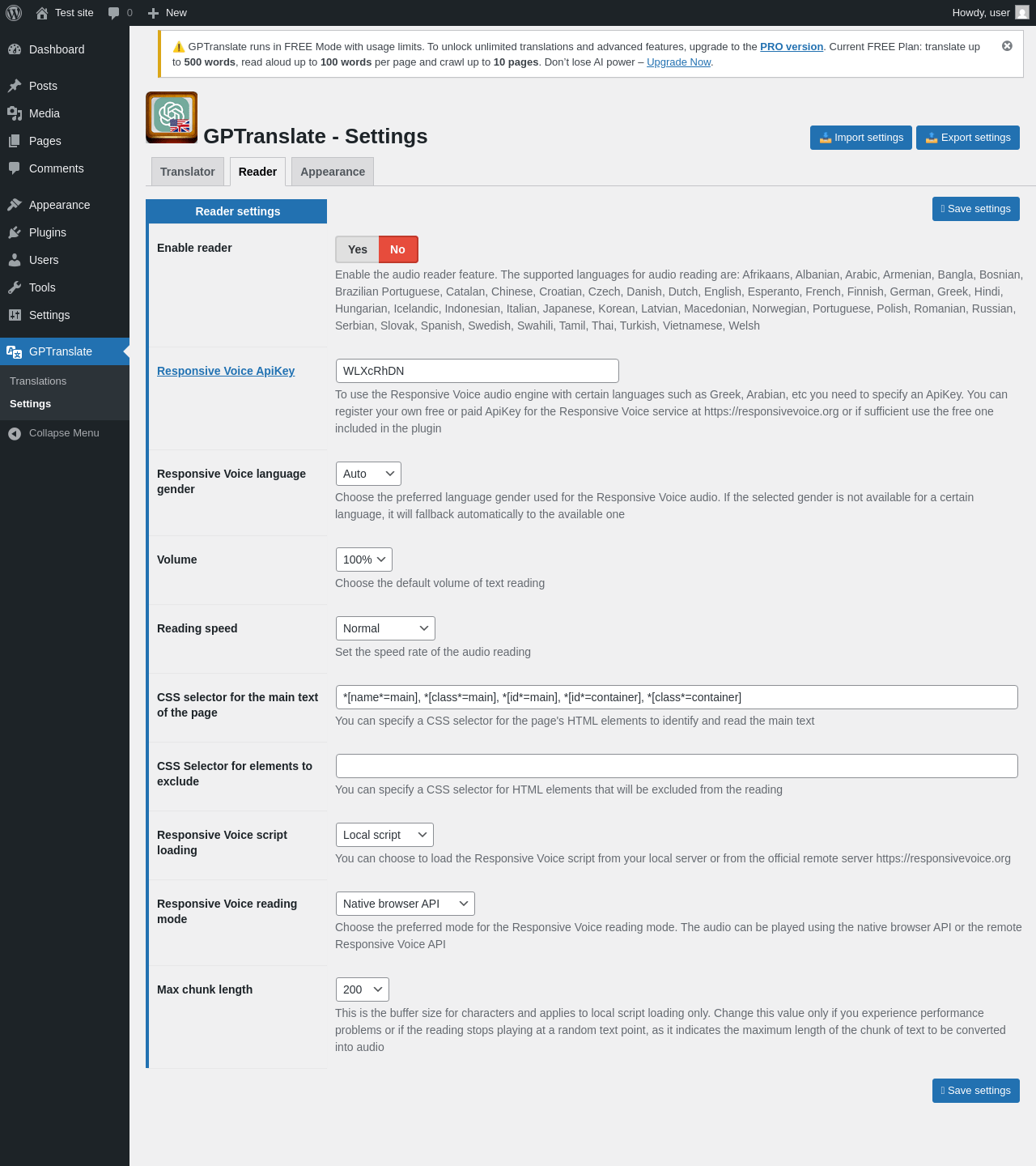Click the user avatar icon
The width and height of the screenshot is (1036, 1166).
pos(1022,13)
